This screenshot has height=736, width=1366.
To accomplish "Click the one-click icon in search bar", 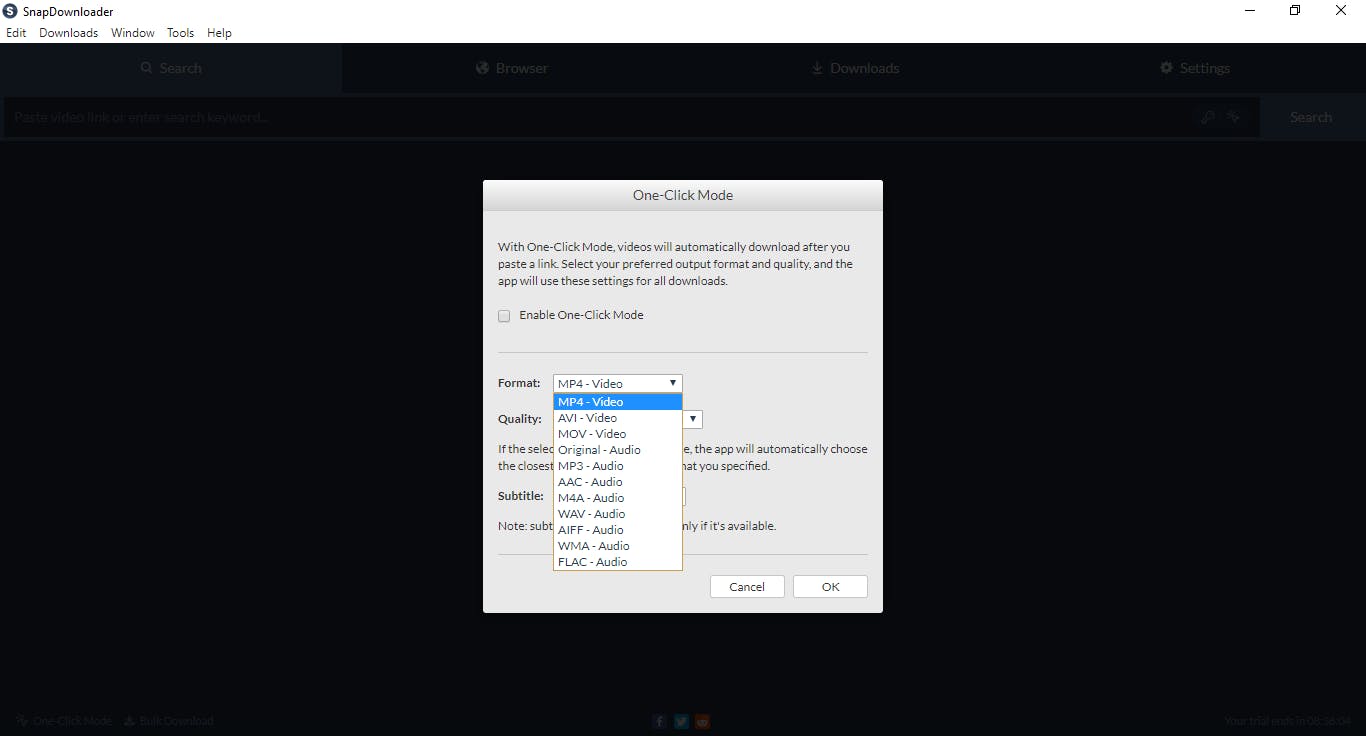I will pyautogui.click(x=1234, y=117).
